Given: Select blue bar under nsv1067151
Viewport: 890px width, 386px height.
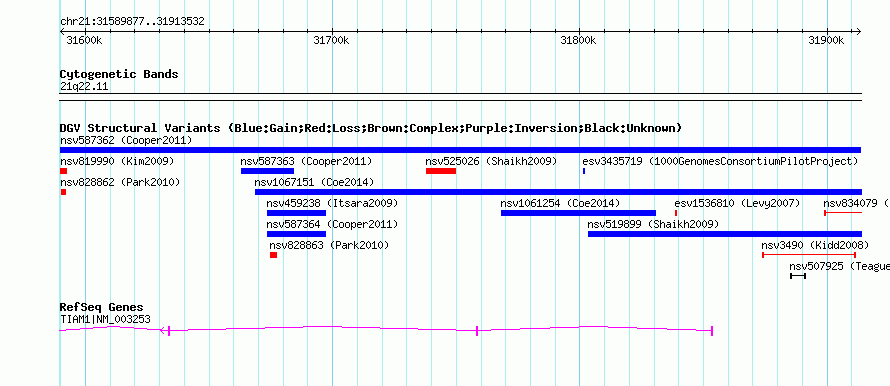Looking at the screenshot, I should [559, 192].
